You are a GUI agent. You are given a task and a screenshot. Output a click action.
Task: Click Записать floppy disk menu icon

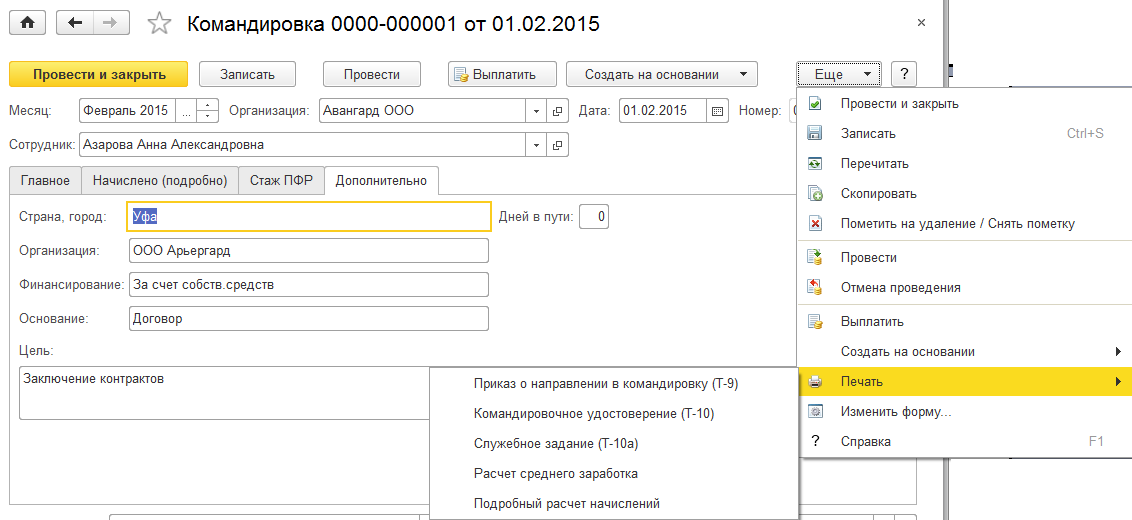coord(815,134)
